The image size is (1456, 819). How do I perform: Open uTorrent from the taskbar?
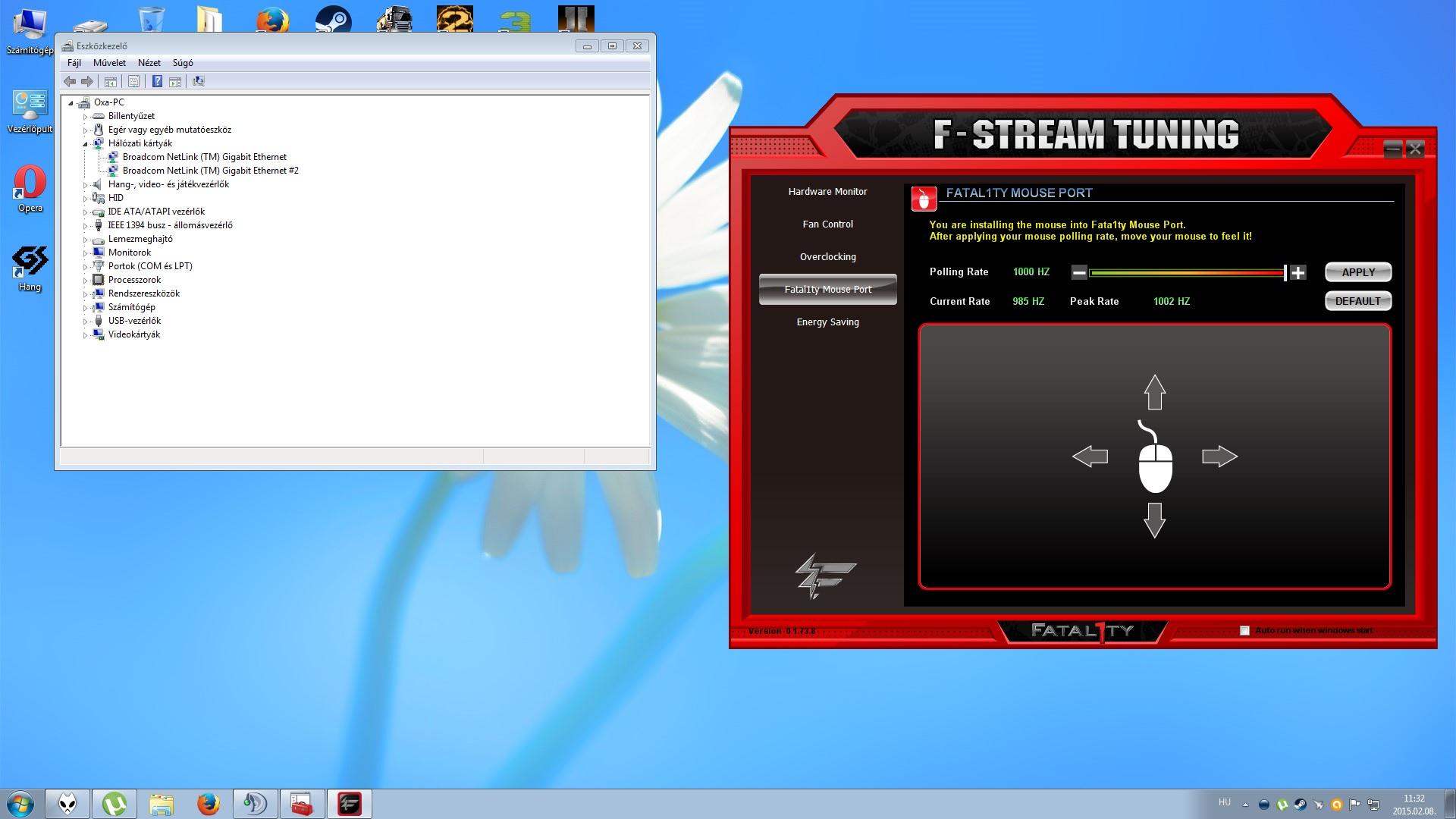click(115, 804)
